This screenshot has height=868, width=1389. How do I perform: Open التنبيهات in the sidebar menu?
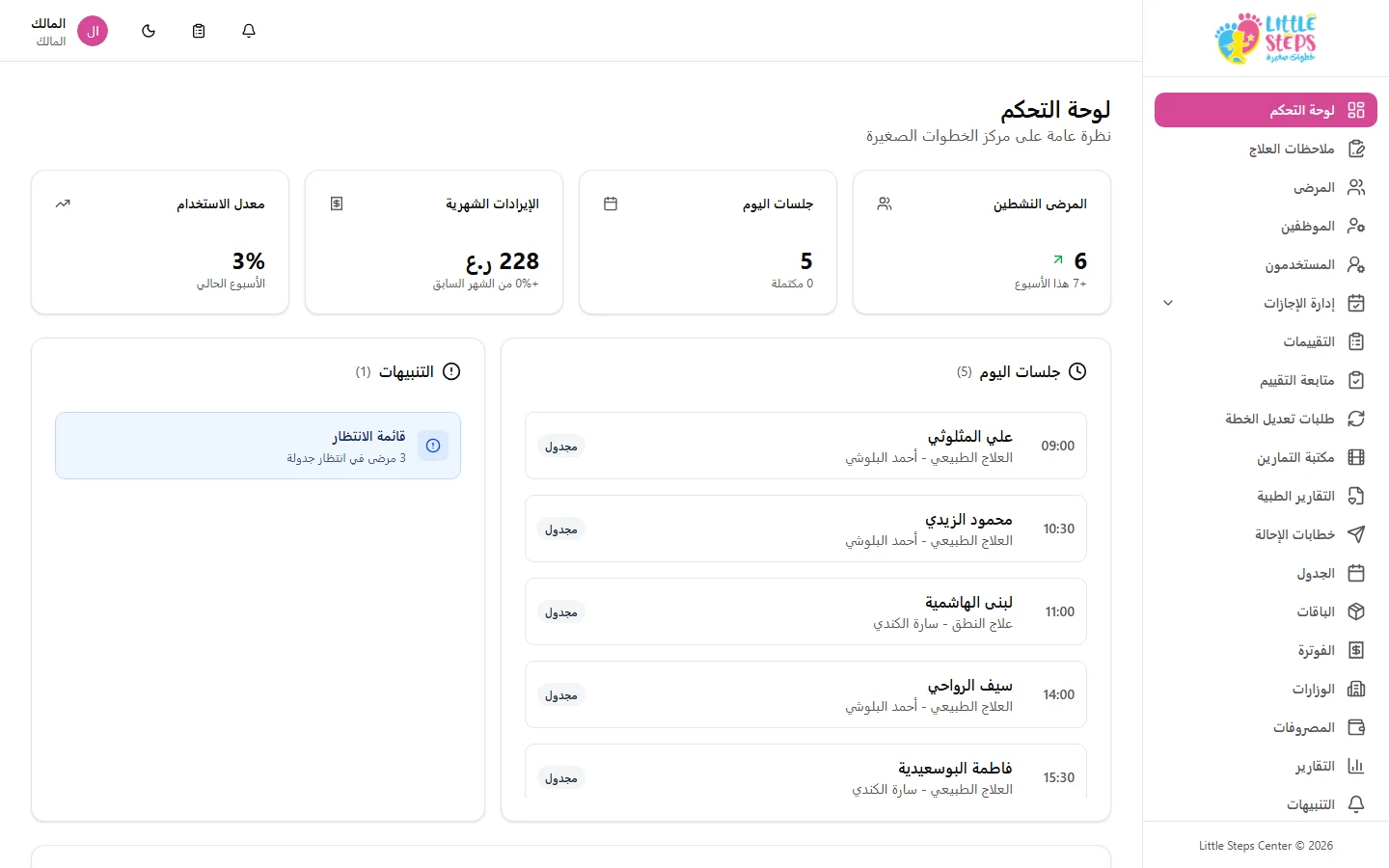[1266, 804]
